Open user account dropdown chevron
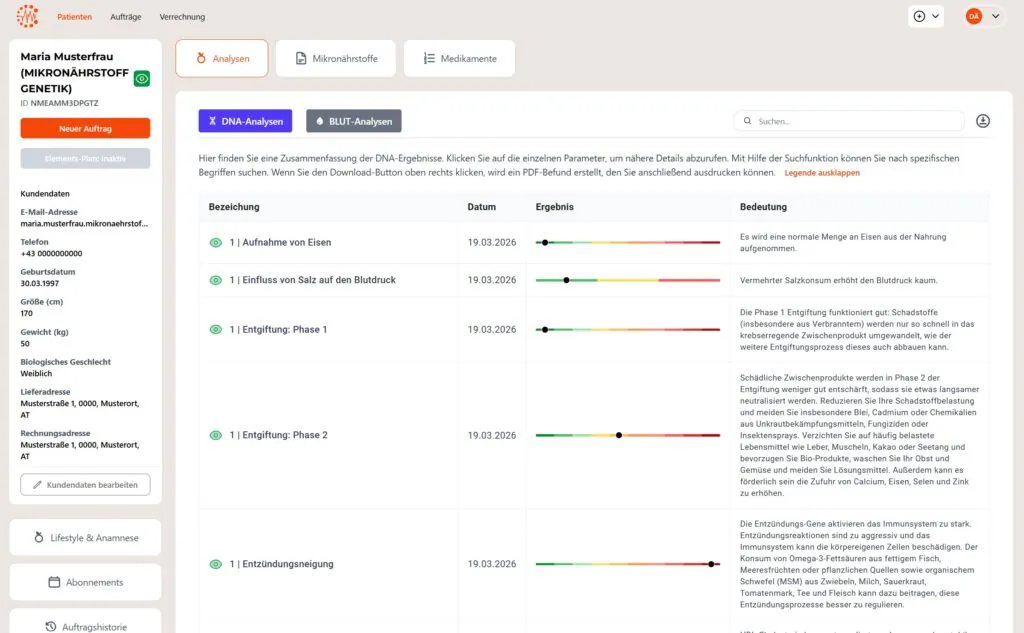This screenshot has height=633, width=1024. click(995, 16)
